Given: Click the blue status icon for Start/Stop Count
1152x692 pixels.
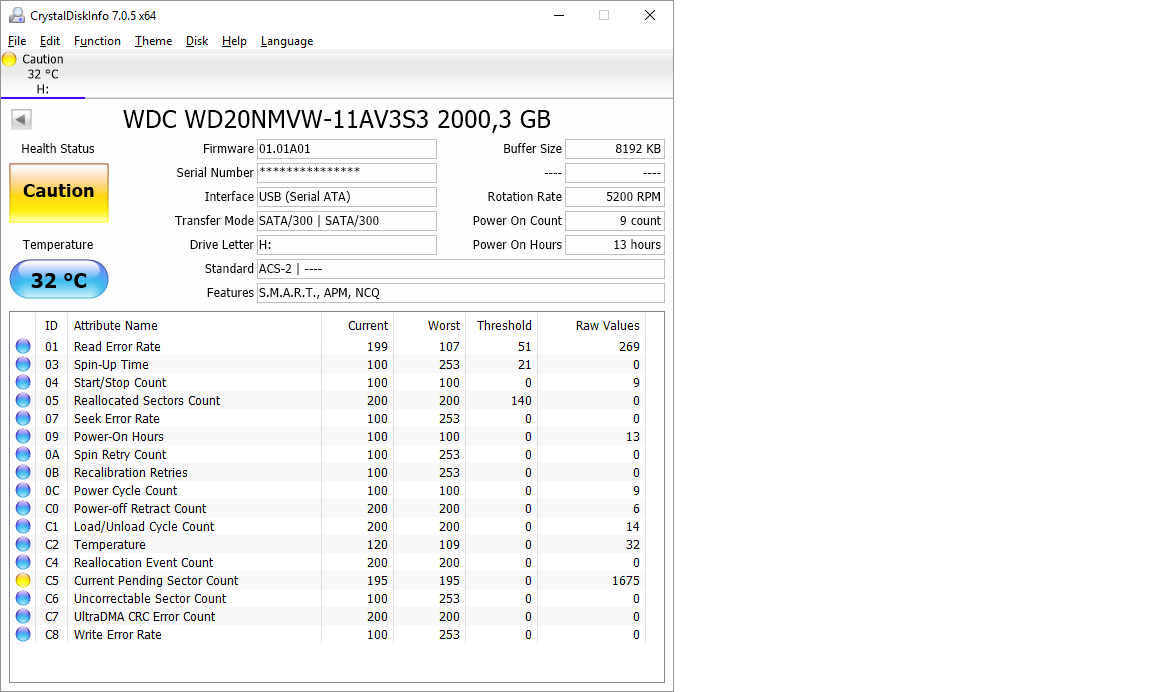Looking at the screenshot, I should pos(24,382).
